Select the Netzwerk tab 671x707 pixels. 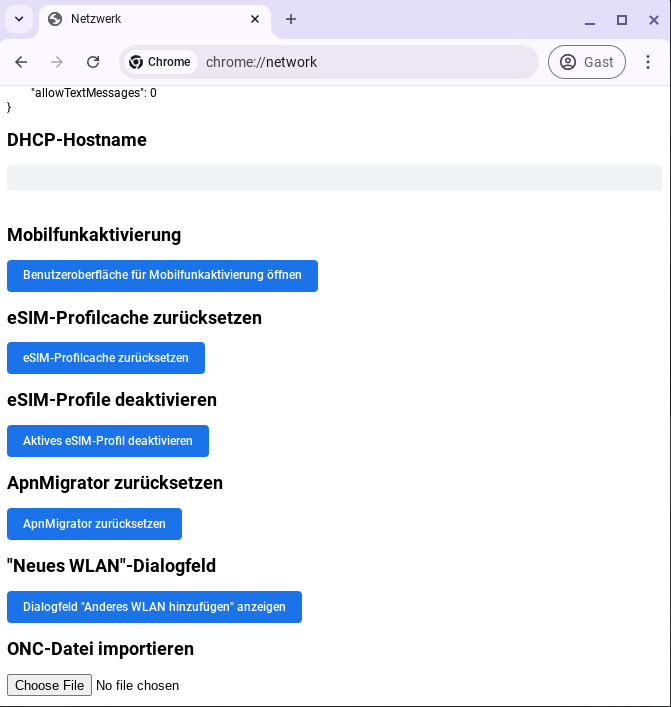click(150, 19)
